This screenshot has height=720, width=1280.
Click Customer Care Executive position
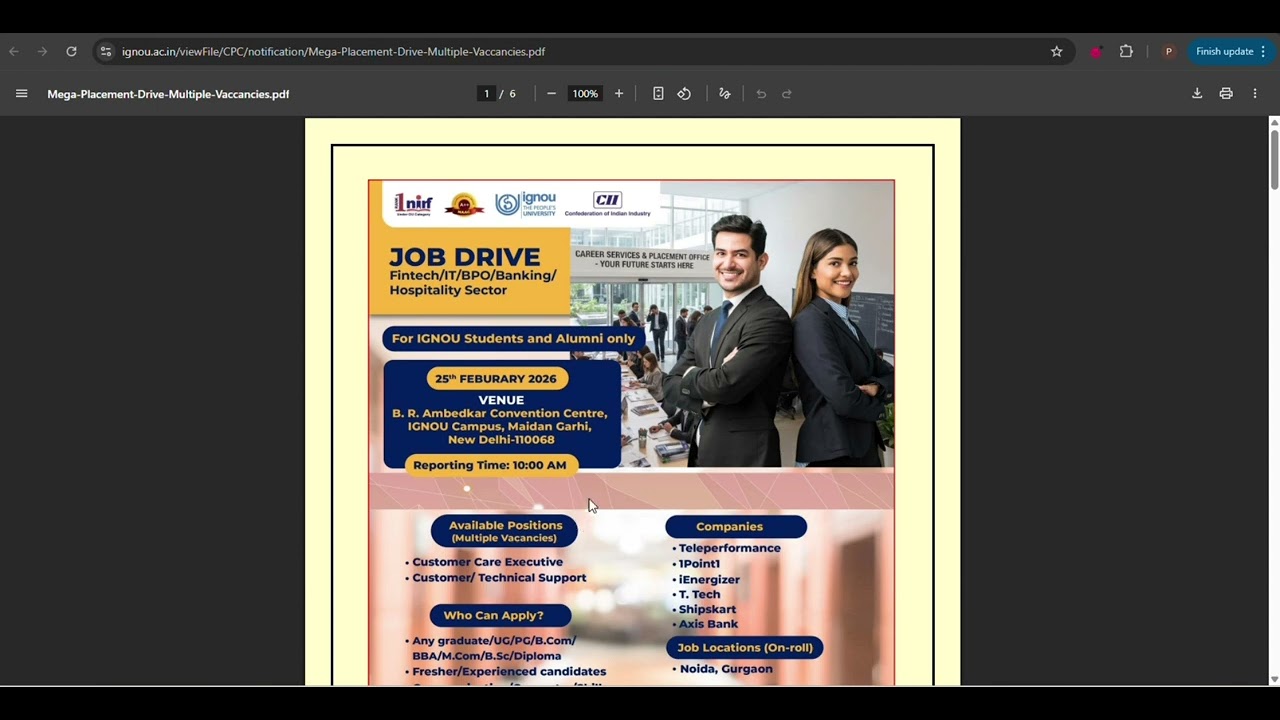(487, 562)
